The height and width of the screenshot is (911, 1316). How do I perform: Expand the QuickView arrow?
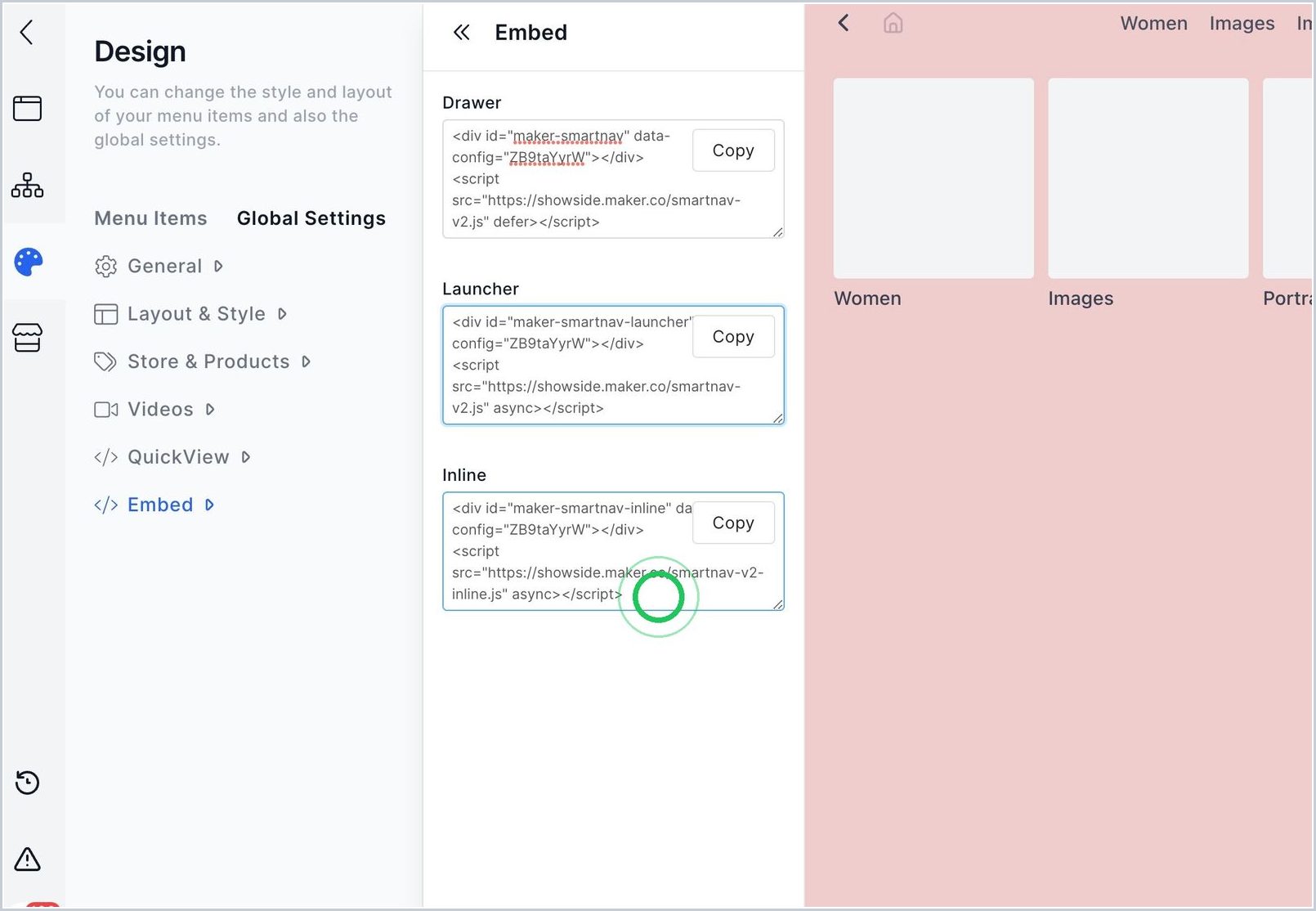pyautogui.click(x=246, y=457)
